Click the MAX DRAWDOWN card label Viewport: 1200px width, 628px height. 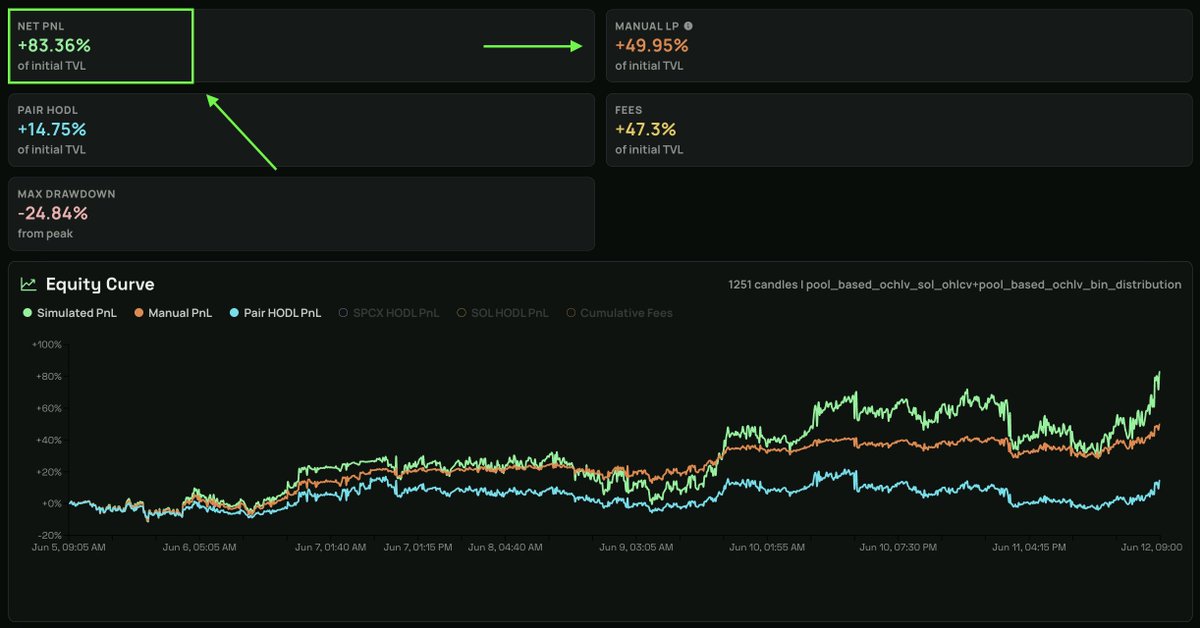point(66,194)
